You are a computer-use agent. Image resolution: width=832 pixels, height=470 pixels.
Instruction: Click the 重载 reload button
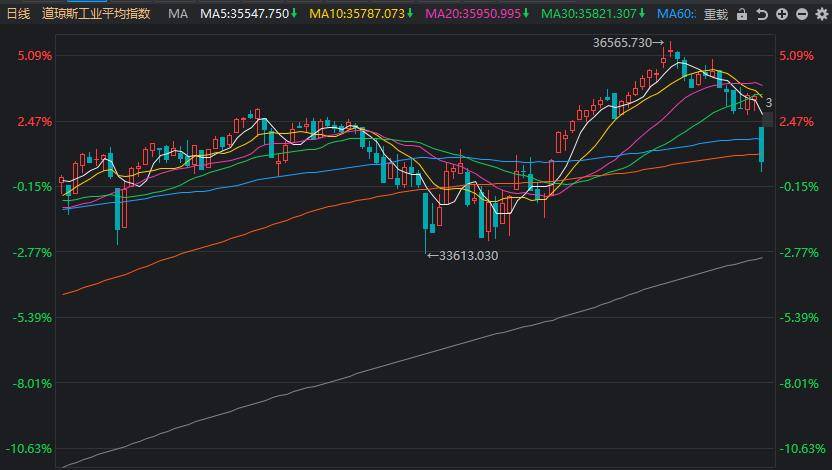pyautogui.click(x=716, y=14)
